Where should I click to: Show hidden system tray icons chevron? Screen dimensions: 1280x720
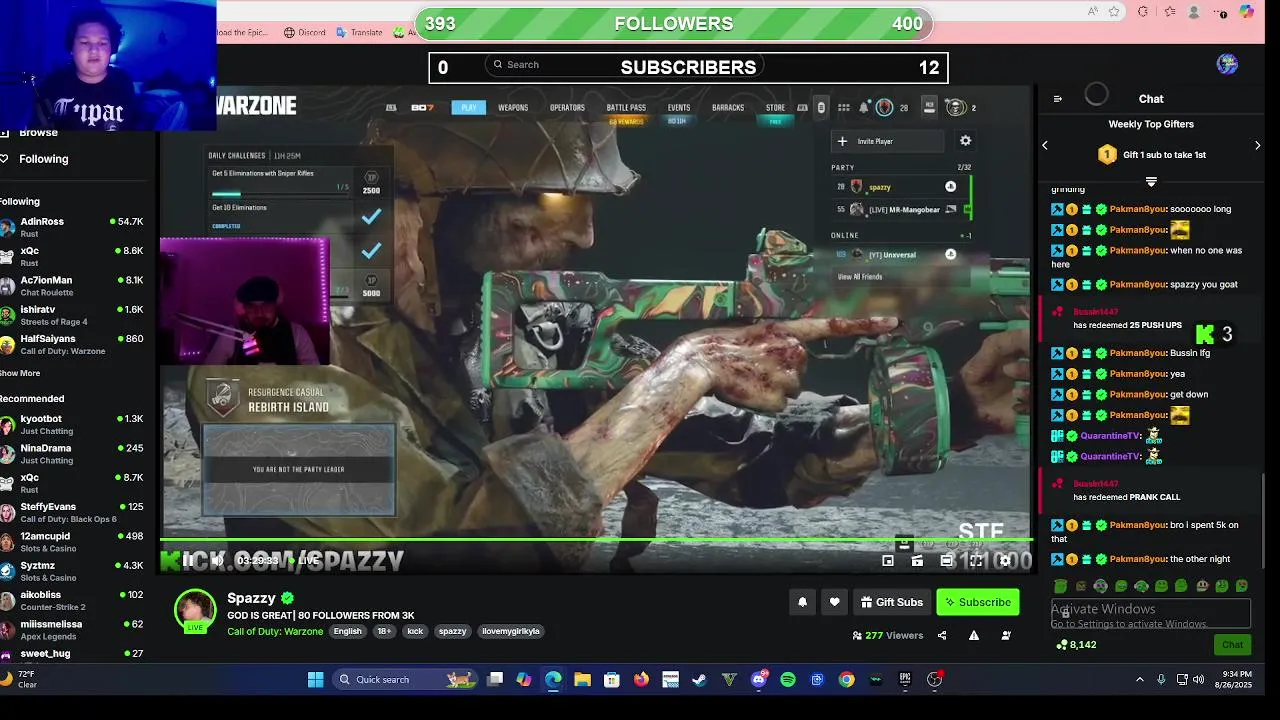coord(1139,680)
